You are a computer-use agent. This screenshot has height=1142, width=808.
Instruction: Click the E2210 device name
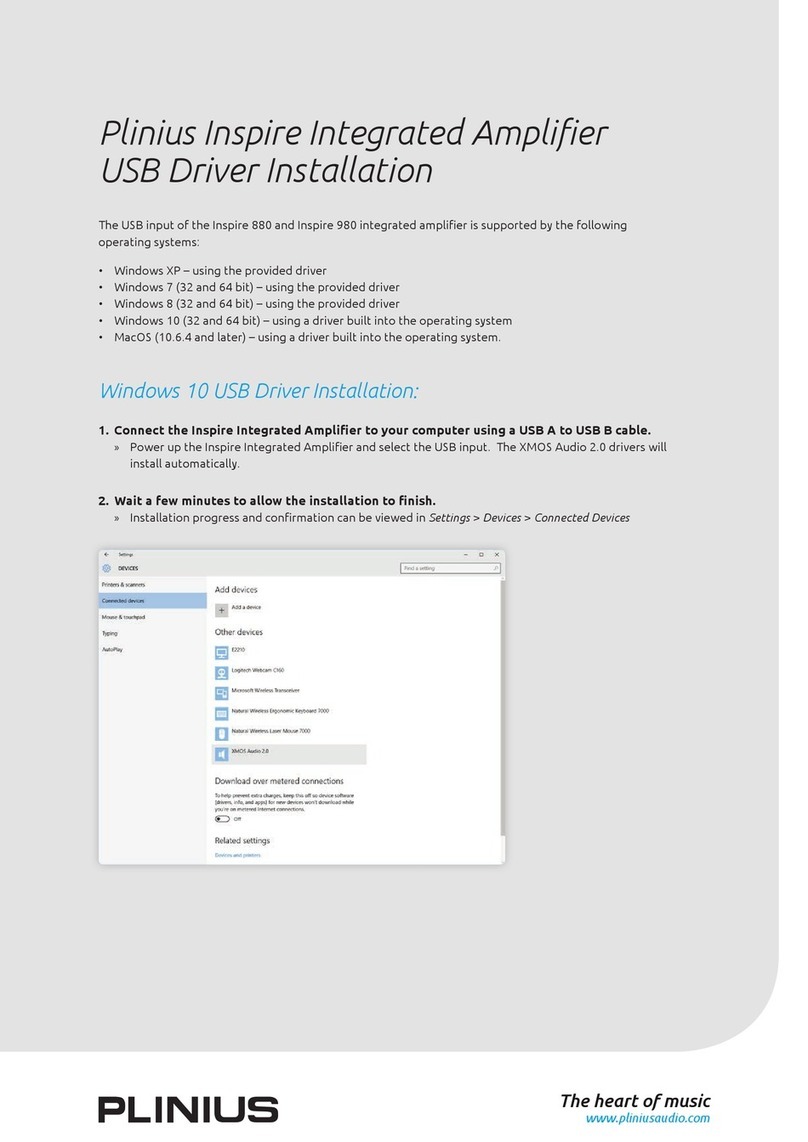(x=238, y=650)
